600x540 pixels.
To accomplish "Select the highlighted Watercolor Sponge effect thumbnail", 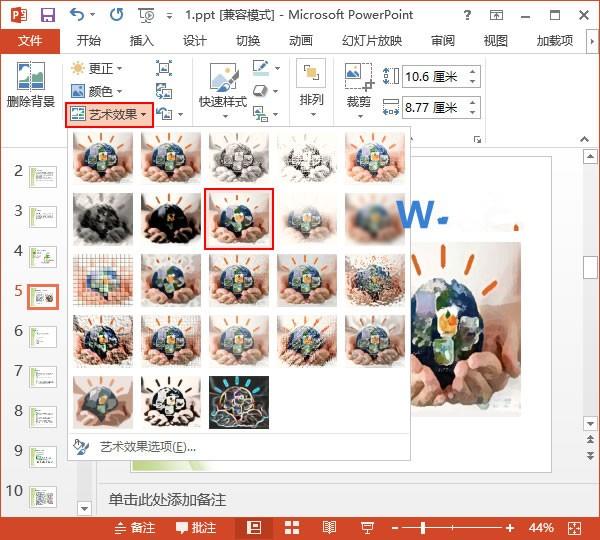I will point(239,219).
